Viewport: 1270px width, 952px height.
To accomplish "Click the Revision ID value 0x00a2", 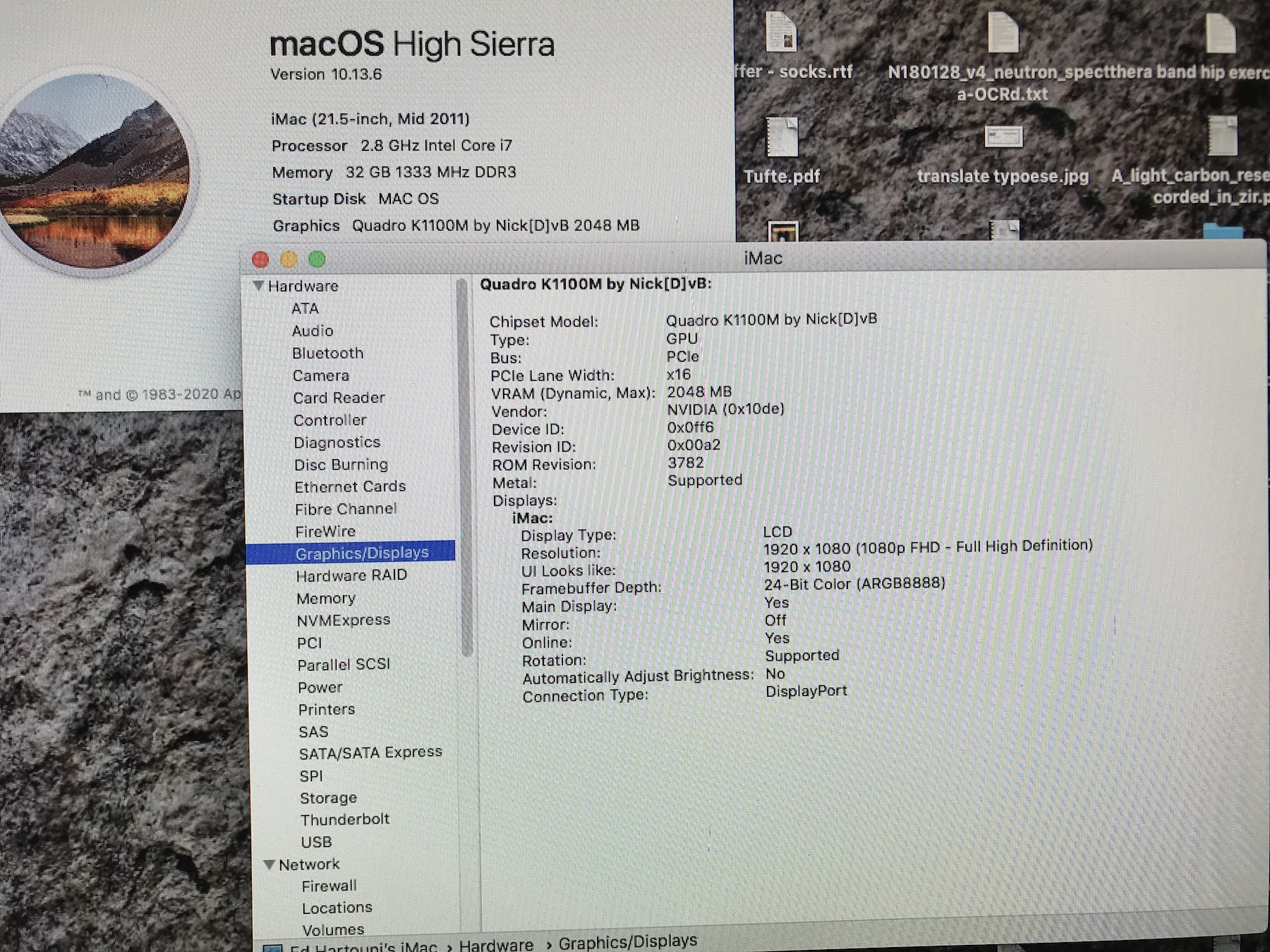I will (x=694, y=445).
